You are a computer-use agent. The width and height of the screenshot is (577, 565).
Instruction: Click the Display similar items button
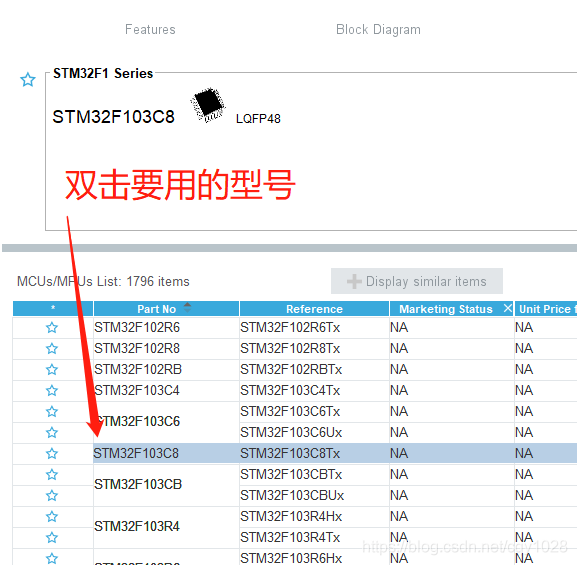click(417, 281)
